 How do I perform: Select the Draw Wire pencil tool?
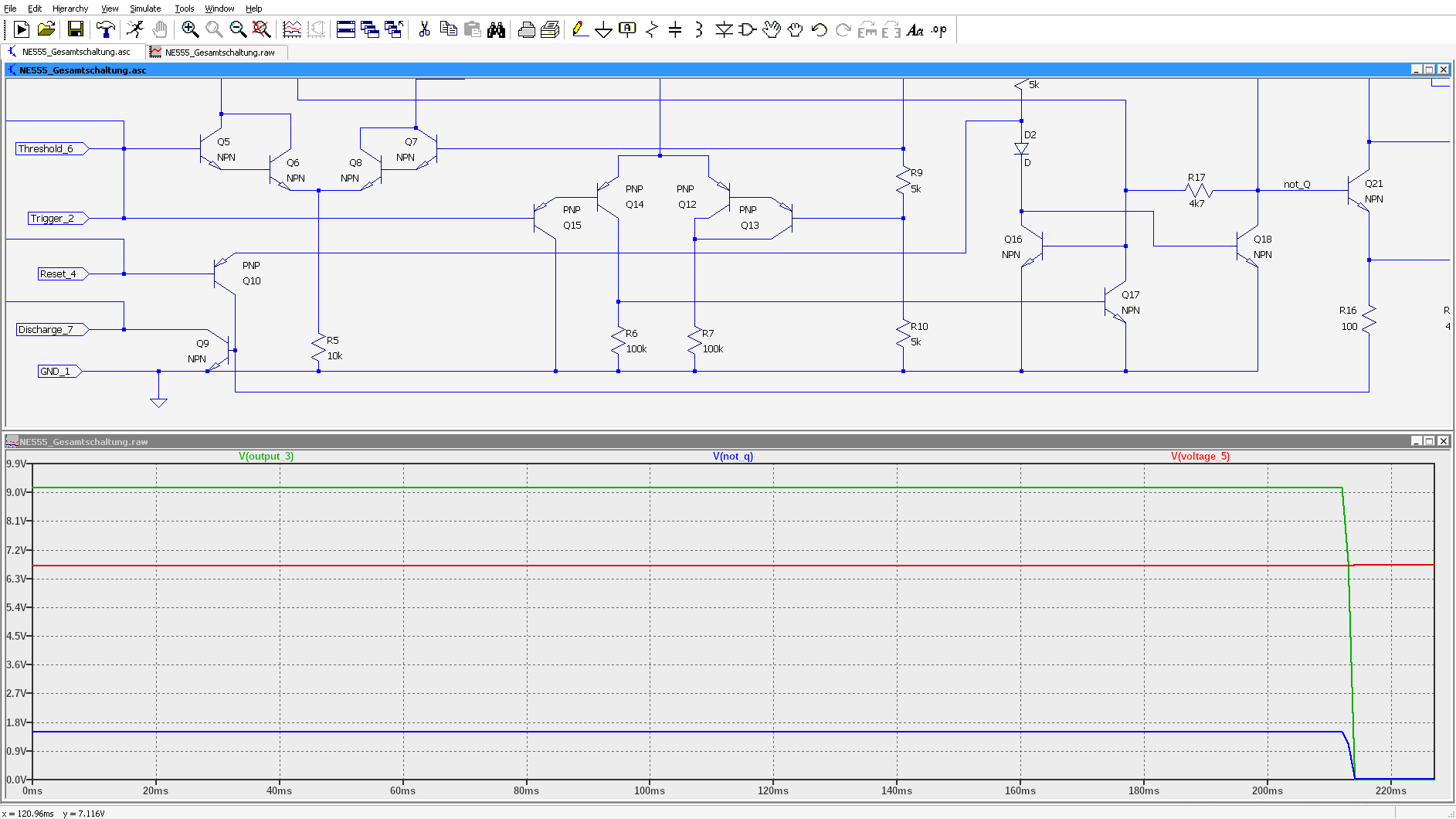pos(579,29)
